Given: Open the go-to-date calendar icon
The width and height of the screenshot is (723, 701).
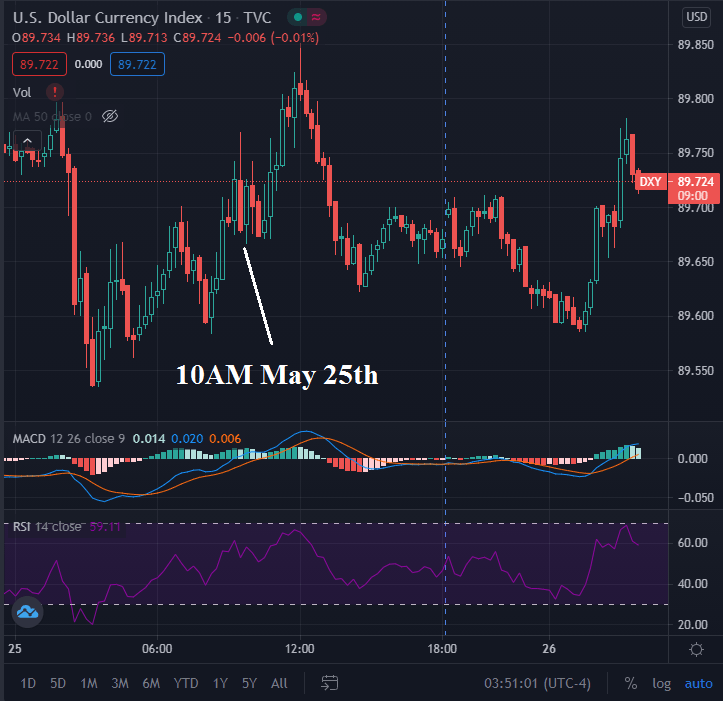Looking at the screenshot, I should point(329,683).
